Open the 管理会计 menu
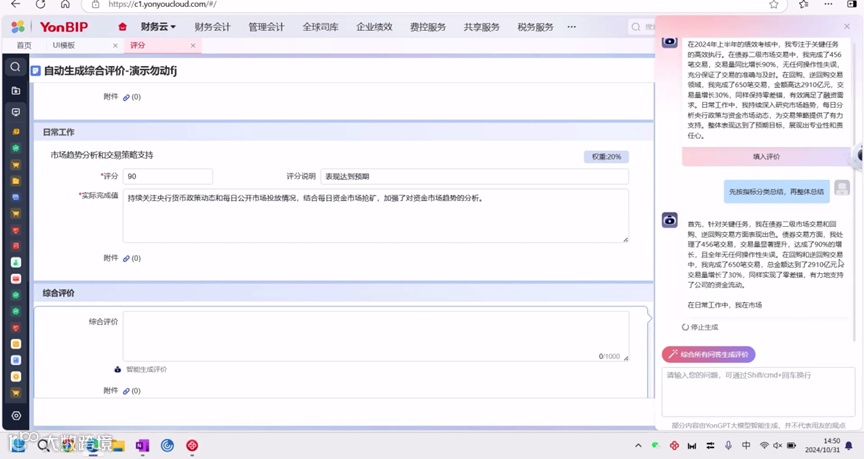864x459 pixels. (266, 26)
